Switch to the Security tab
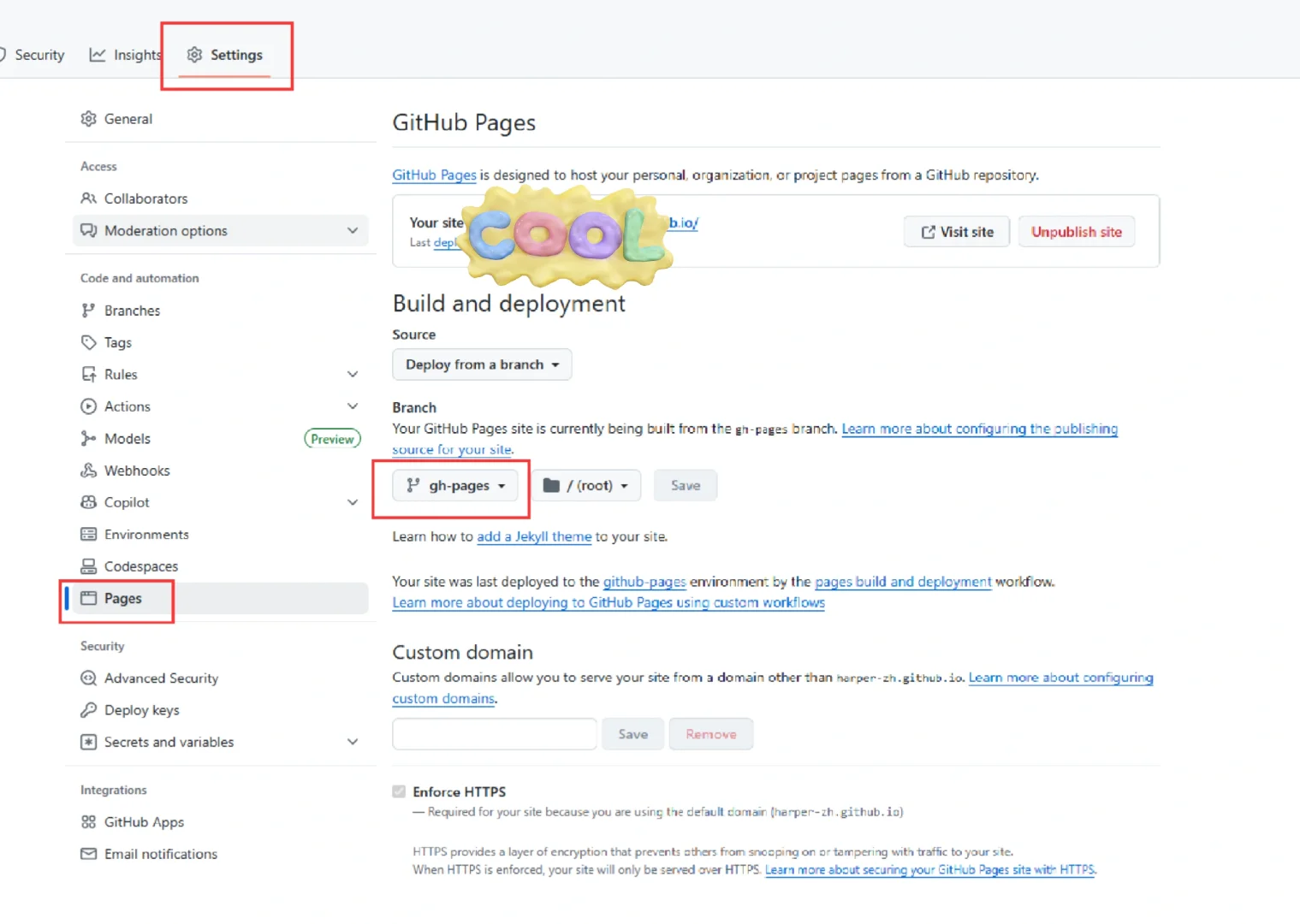This screenshot has width=1300, height=924. [x=33, y=55]
